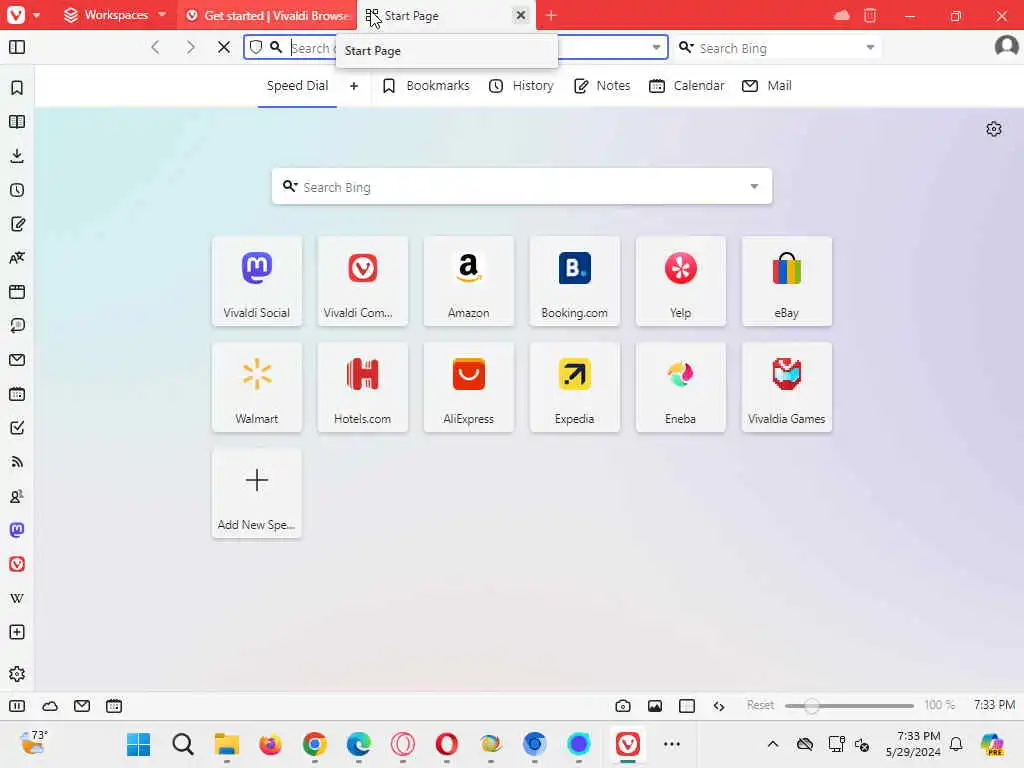
Task: Click Add New Speed Dial tile
Action: click(x=257, y=493)
